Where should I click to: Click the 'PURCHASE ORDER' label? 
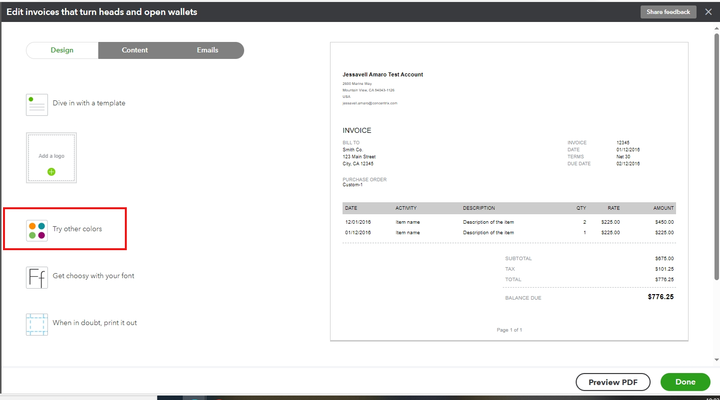[x=365, y=180]
